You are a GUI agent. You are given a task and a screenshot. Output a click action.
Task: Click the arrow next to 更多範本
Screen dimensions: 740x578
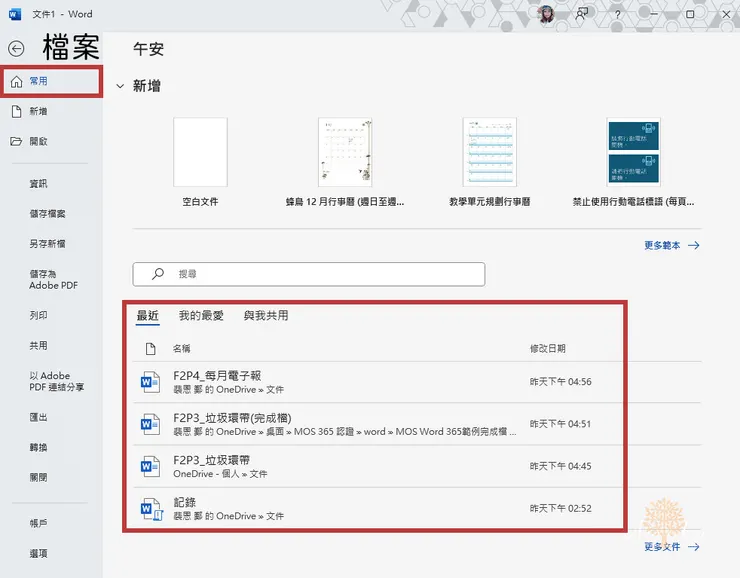[693, 245]
